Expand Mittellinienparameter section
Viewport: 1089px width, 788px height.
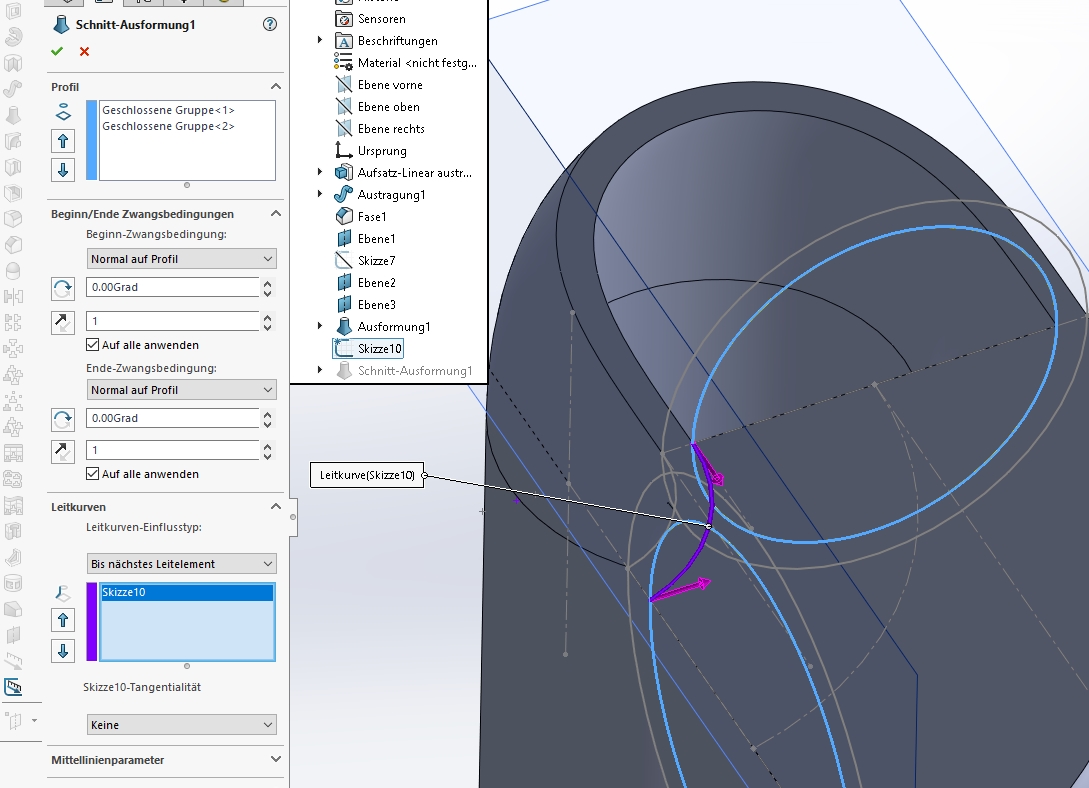click(276, 760)
